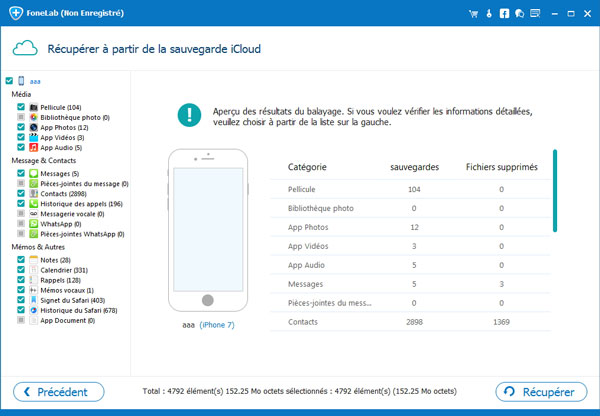Viewport: 600px width, 416px height.
Task: Click the Bibliothèque photo icon
Action: [34, 117]
